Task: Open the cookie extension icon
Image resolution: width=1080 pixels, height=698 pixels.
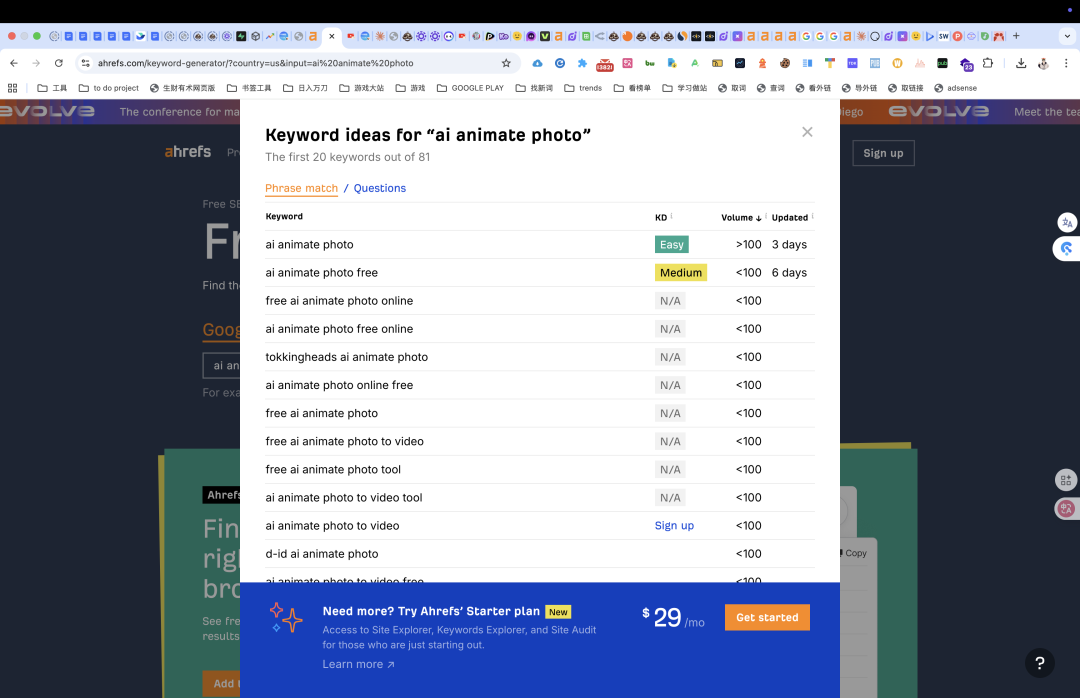Action: pyautogui.click(x=785, y=63)
